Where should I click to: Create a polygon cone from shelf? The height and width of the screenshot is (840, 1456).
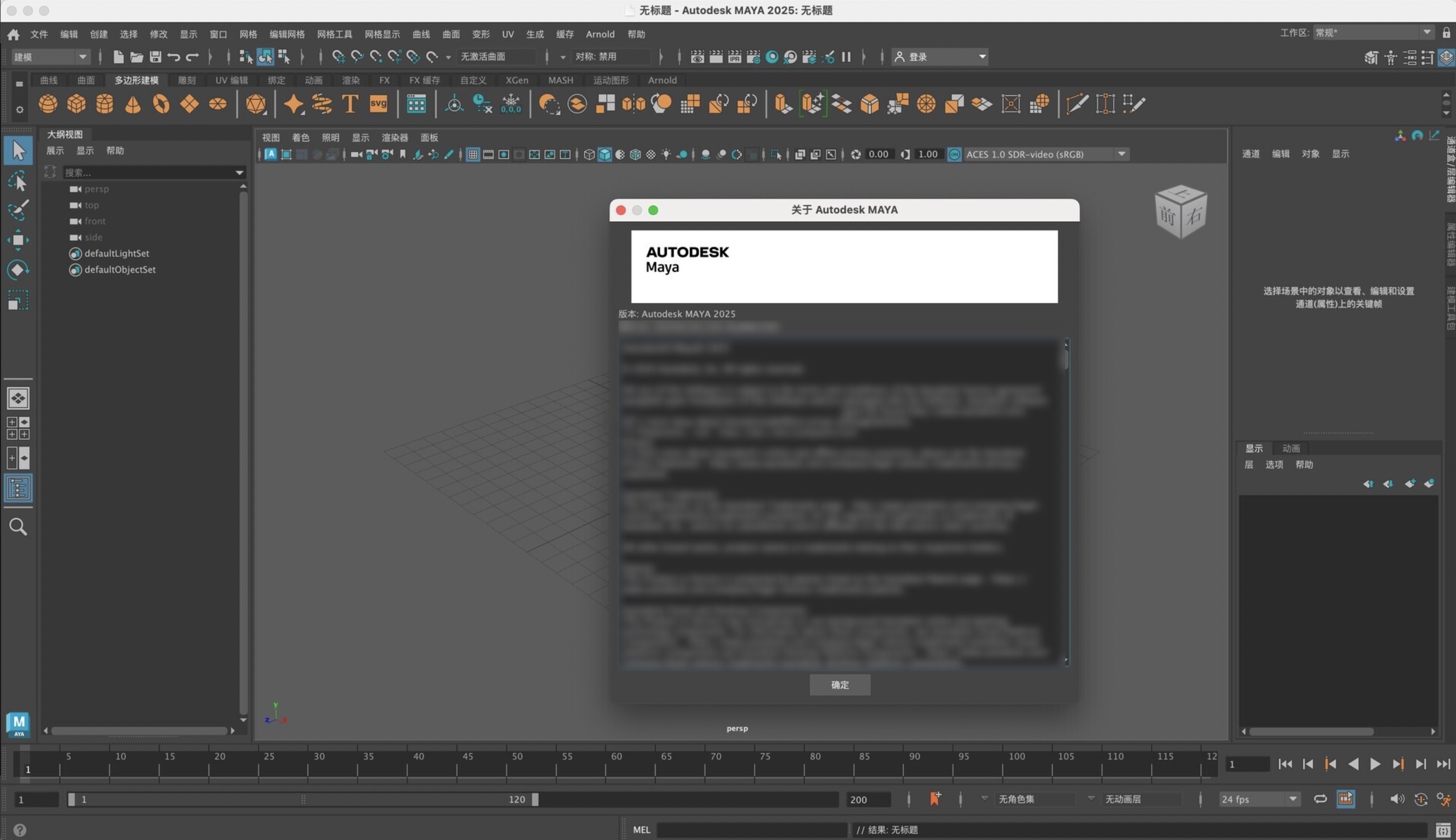133,104
